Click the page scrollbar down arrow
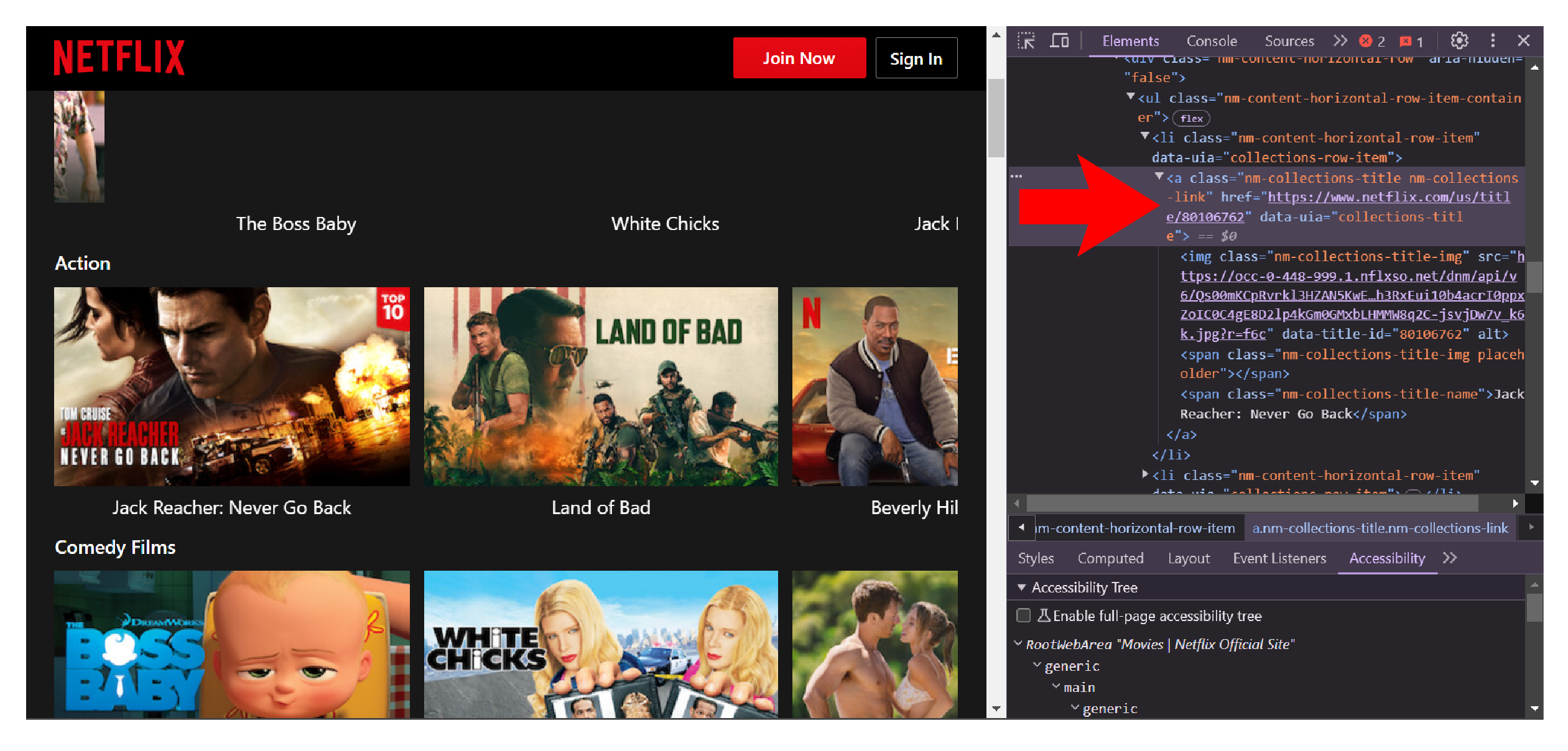 [996, 709]
